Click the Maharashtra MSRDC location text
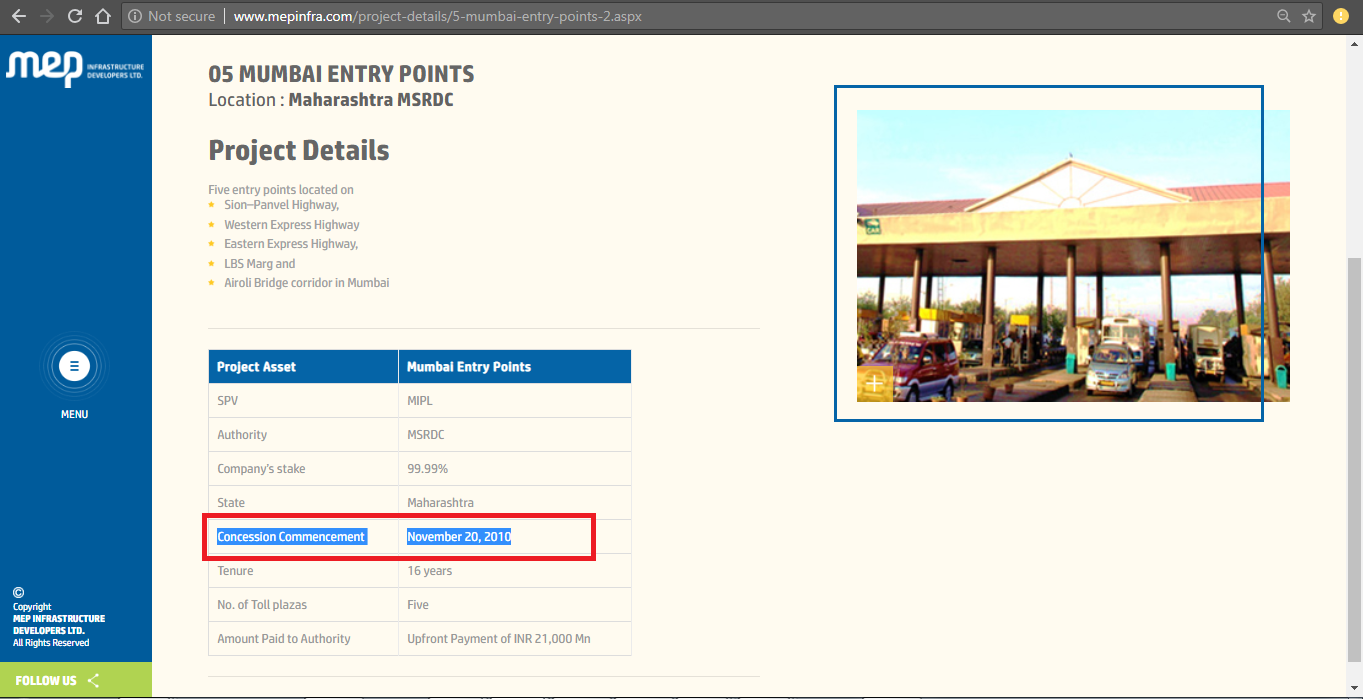 (x=371, y=100)
